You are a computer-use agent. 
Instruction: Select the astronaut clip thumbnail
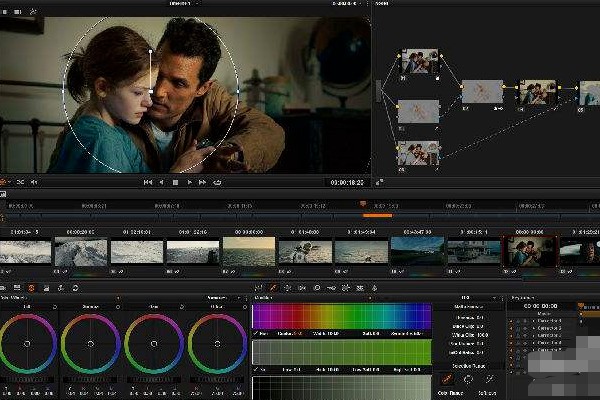tap(305, 252)
